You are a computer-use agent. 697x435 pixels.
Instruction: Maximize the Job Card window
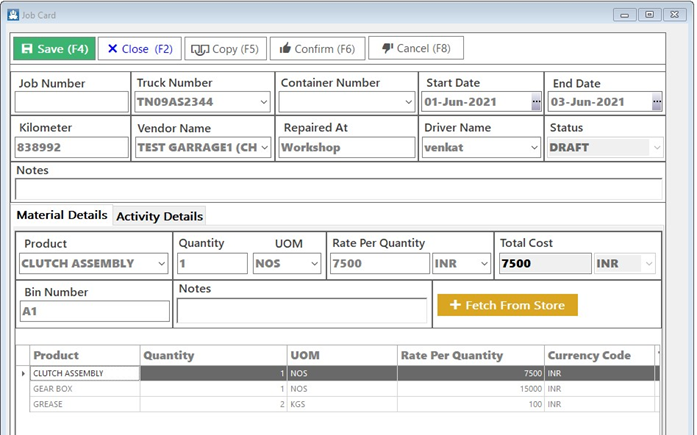pos(649,15)
